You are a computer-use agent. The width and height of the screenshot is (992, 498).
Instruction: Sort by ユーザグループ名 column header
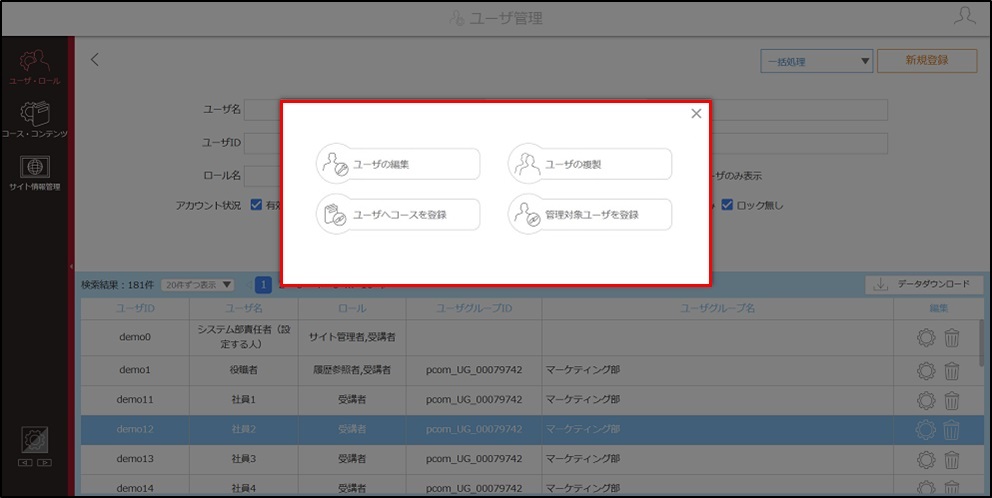pyautogui.click(x=717, y=308)
